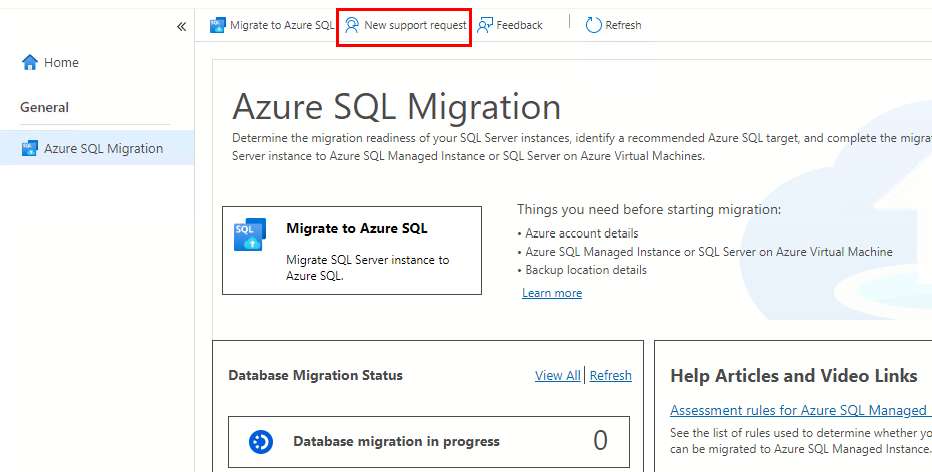Click the View All link

(557, 376)
